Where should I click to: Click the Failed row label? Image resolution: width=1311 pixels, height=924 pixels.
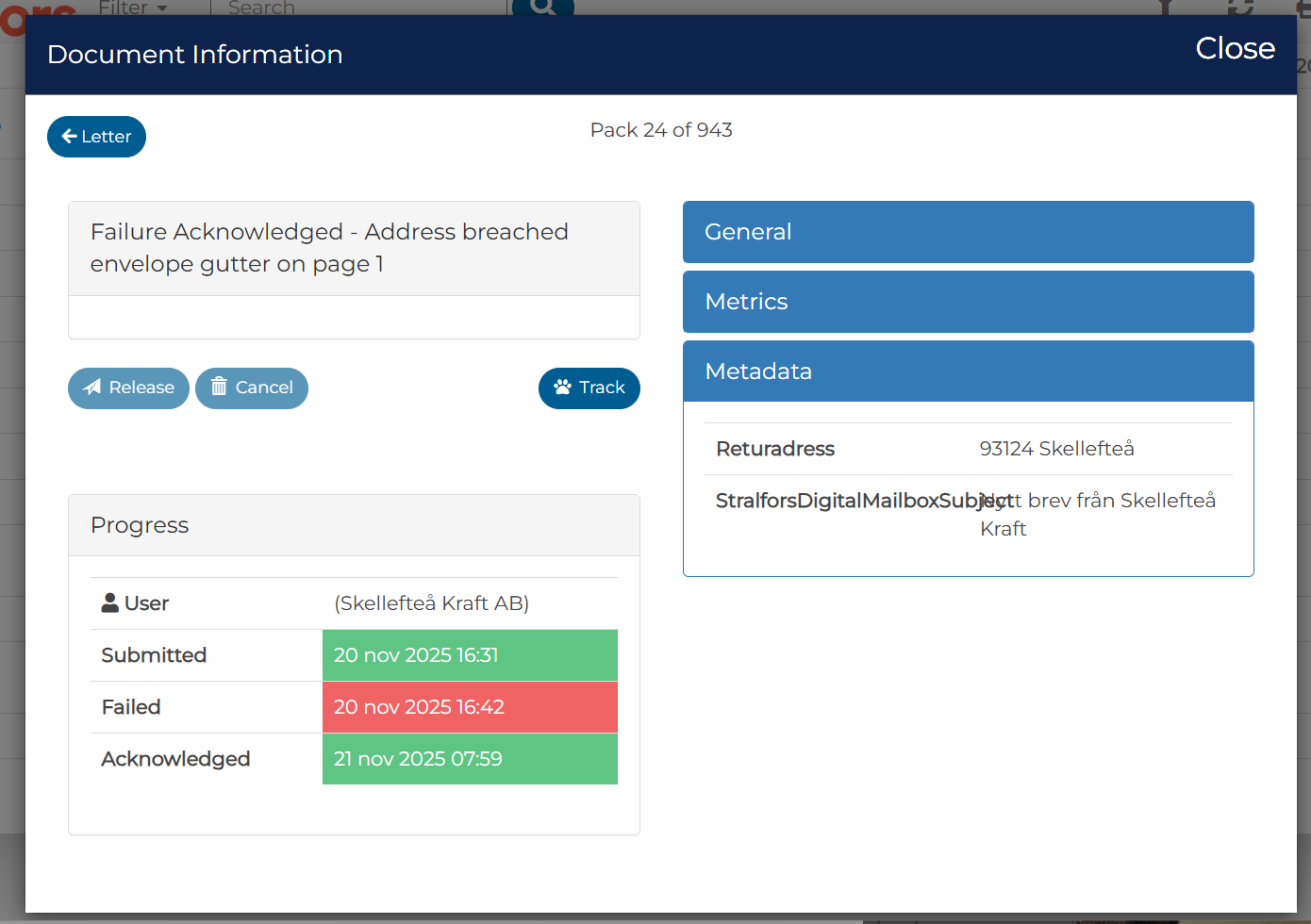(x=131, y=707)
